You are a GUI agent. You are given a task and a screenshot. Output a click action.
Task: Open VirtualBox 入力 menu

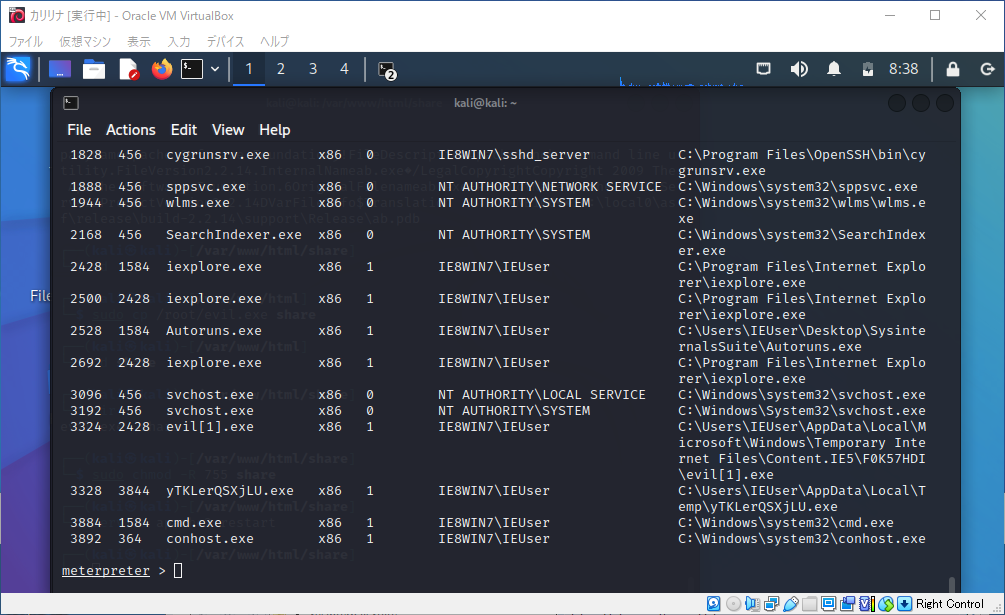[x=179, y=42]
